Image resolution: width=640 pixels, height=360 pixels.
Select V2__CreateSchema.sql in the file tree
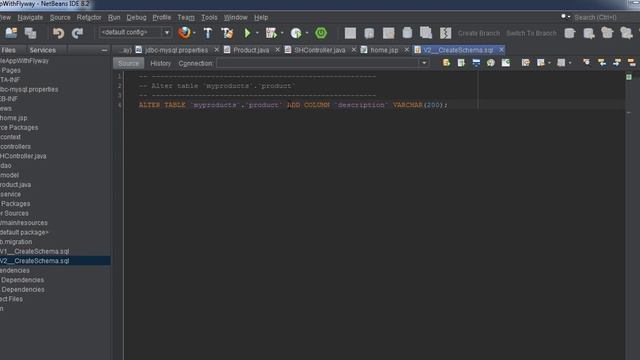point(34,261)
